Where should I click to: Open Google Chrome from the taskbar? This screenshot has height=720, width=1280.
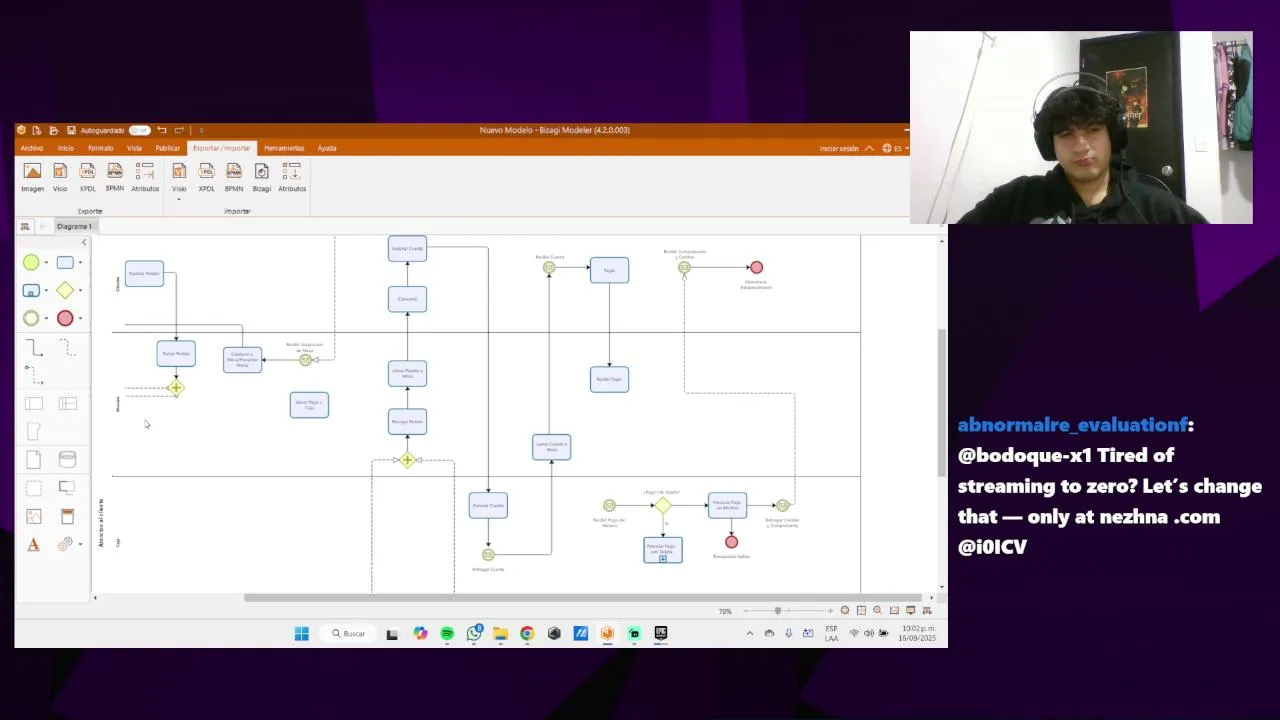(x=527, y=633)
